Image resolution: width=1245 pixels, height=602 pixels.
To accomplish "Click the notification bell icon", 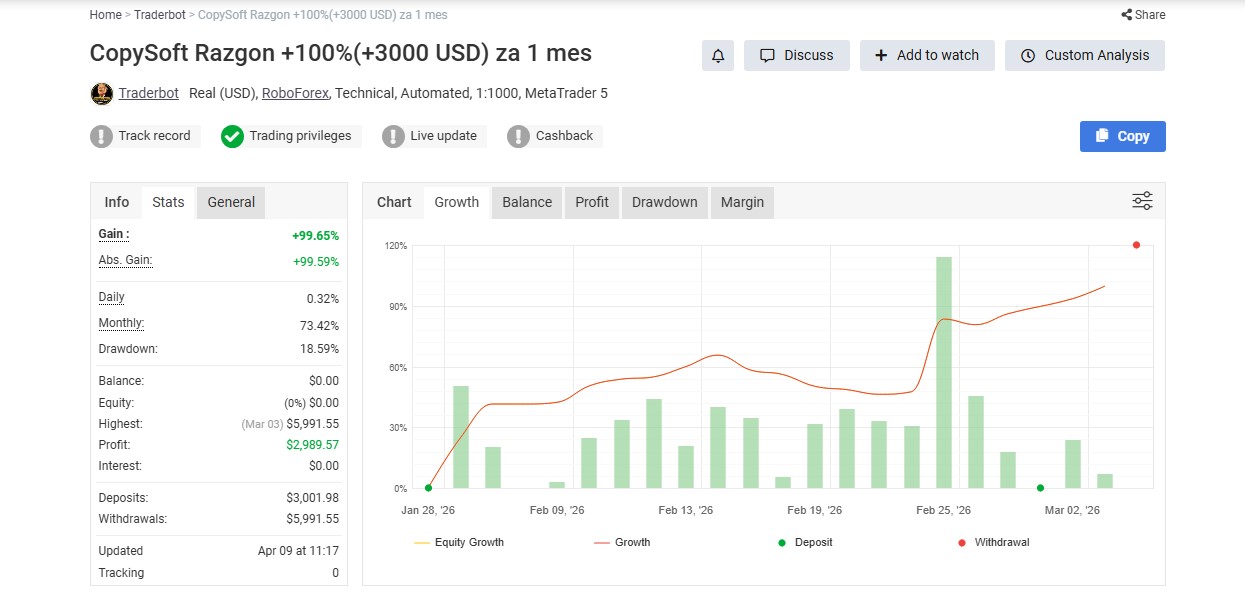I will coord(718,56).
